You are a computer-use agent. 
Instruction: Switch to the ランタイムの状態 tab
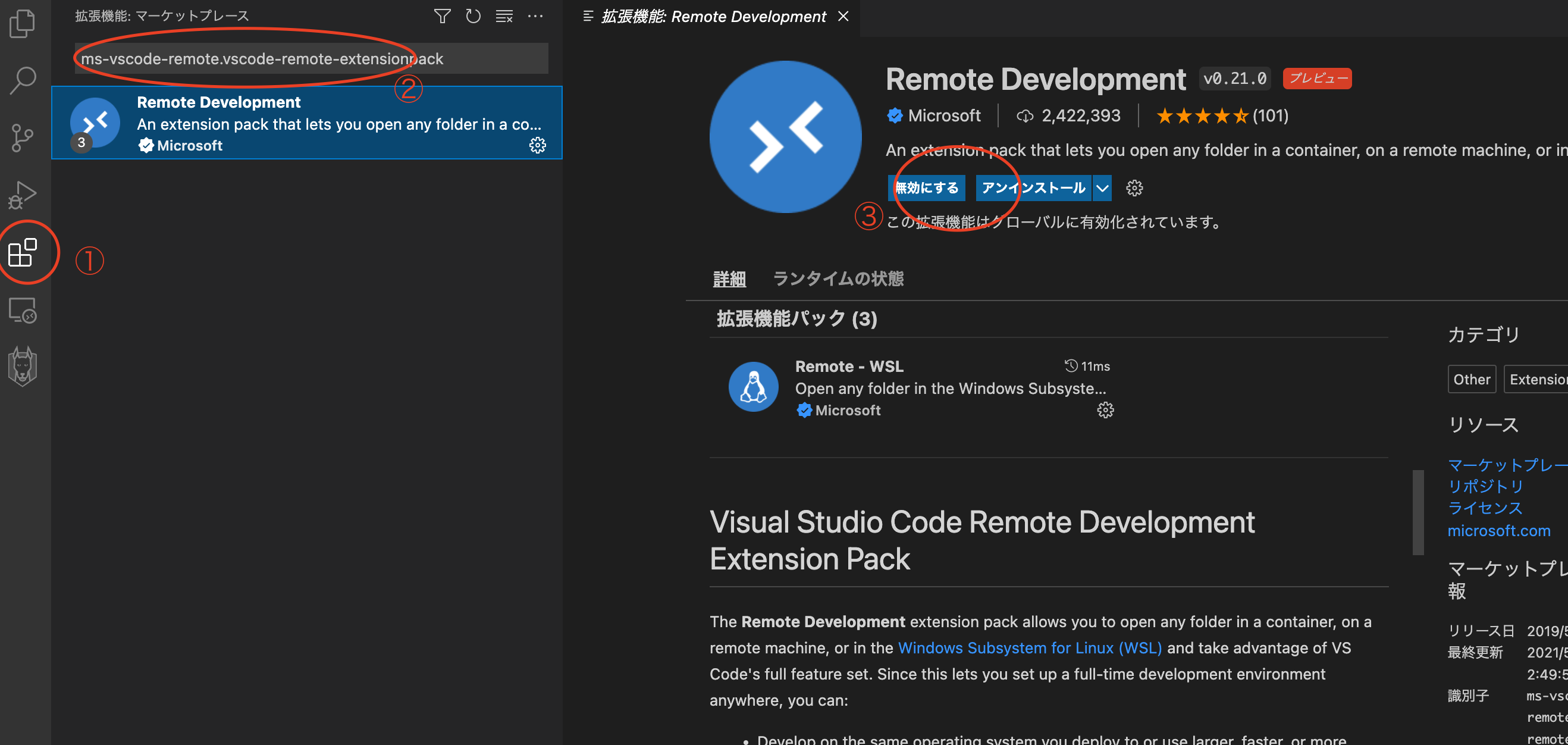[x=838, y=278]
